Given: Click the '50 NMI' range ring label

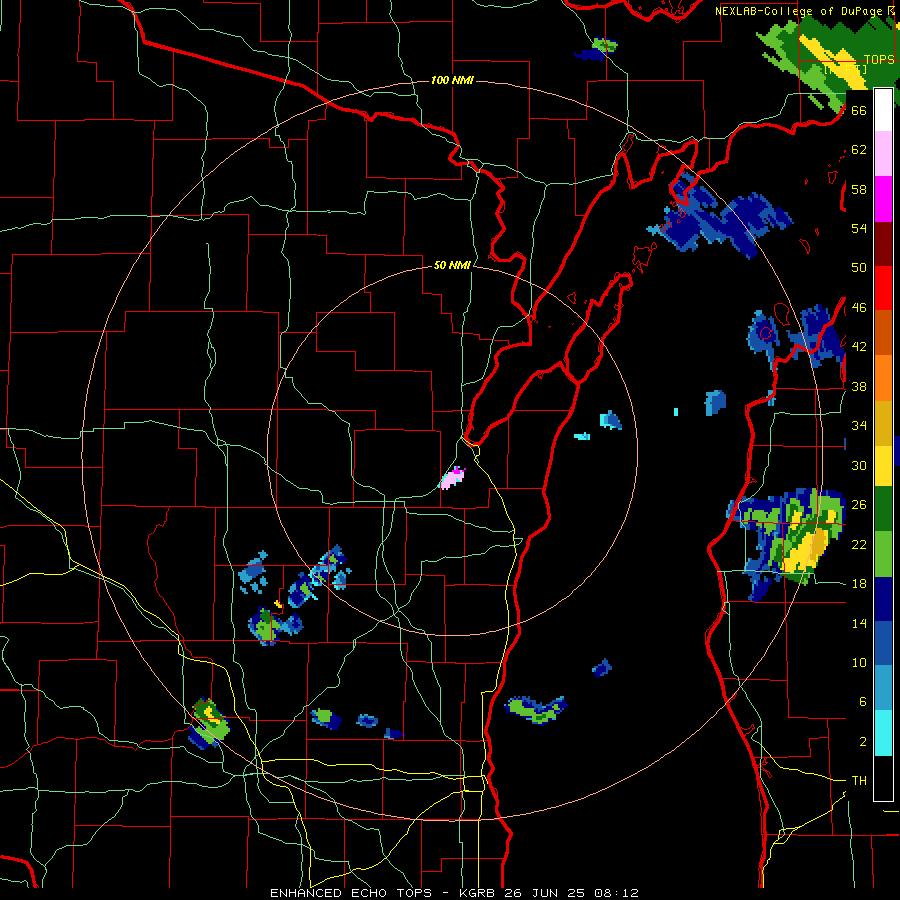Looking at the screenshot, I should click(x=452, y=265).
